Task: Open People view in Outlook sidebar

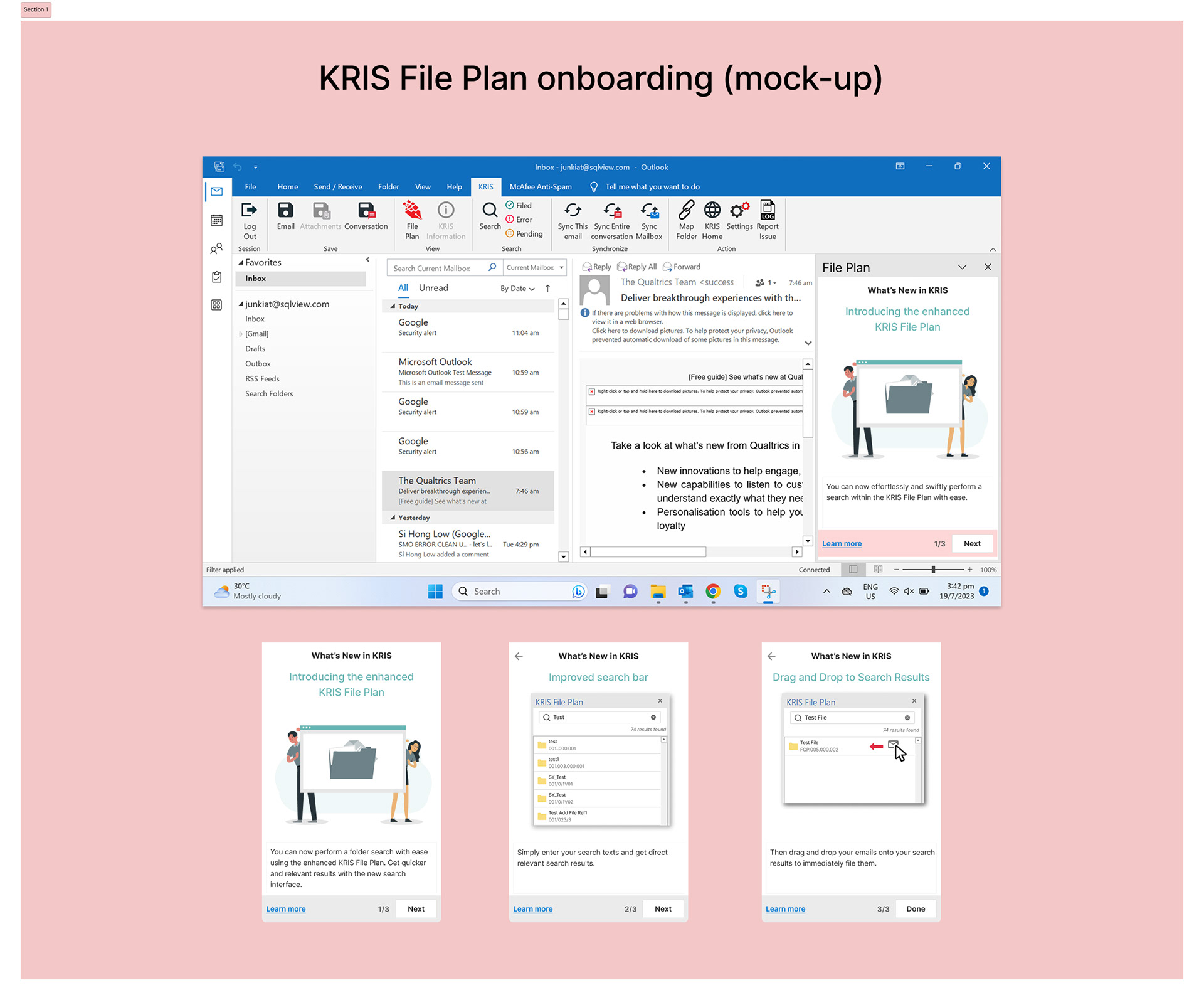Action: click(217, 248)
